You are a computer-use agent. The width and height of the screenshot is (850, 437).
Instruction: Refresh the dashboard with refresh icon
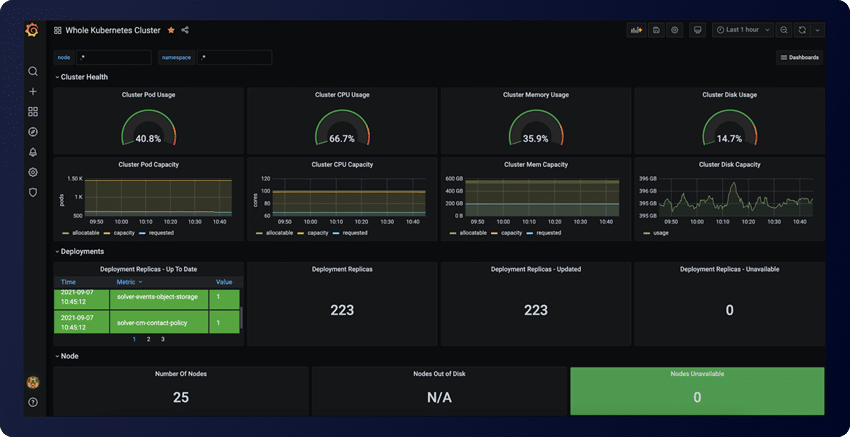pyautogui.click(x=802, y=30)
